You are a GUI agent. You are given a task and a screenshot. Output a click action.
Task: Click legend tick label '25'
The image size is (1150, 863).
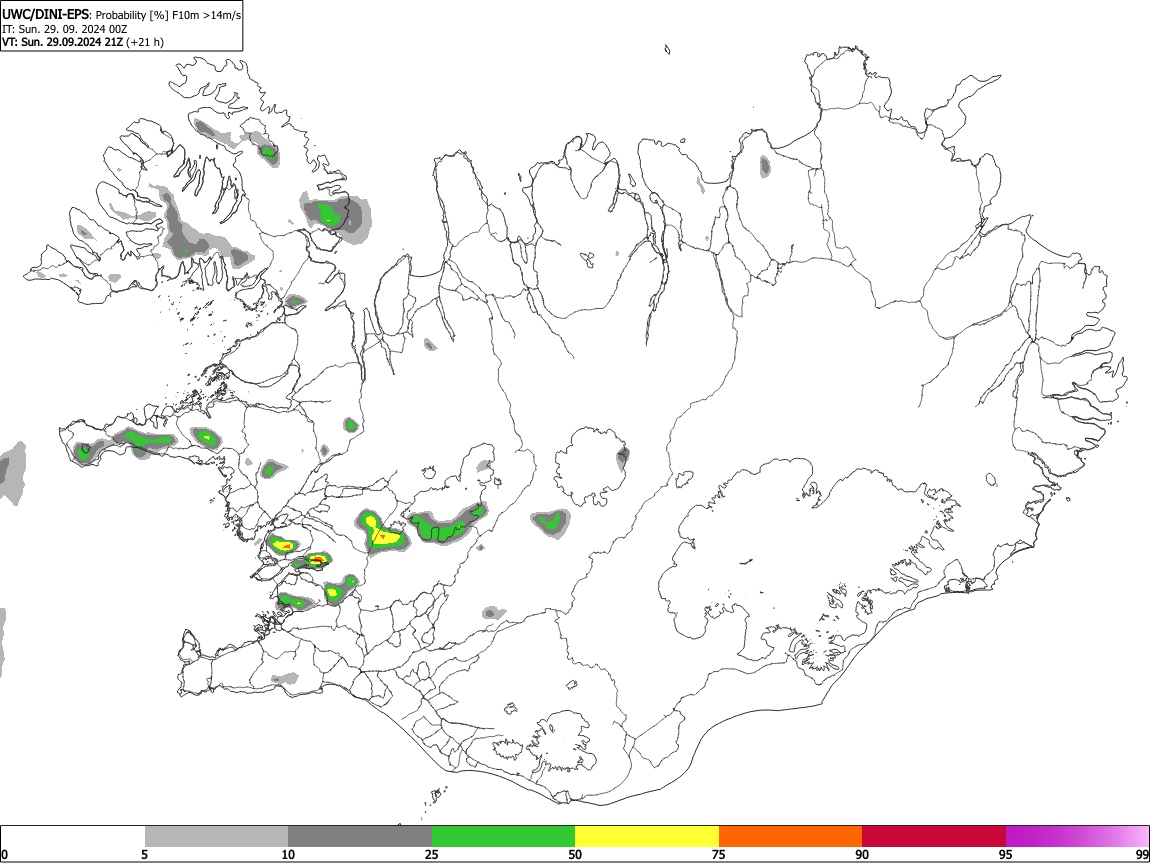tap(432, 854)
